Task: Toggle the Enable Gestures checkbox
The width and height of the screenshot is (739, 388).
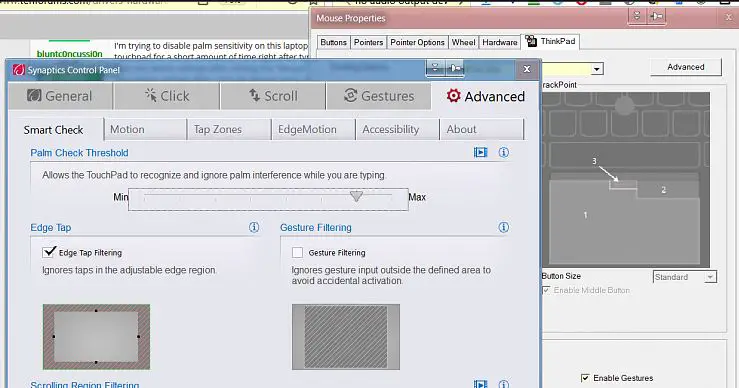Action: [585, 378]
